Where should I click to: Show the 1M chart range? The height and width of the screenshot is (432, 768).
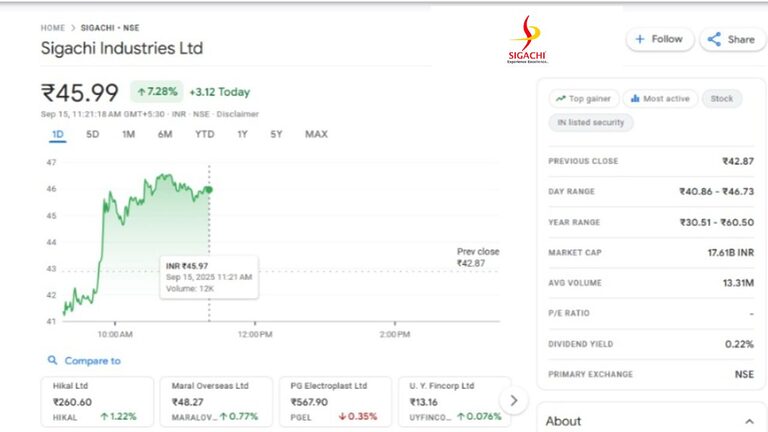coord(128,134)
